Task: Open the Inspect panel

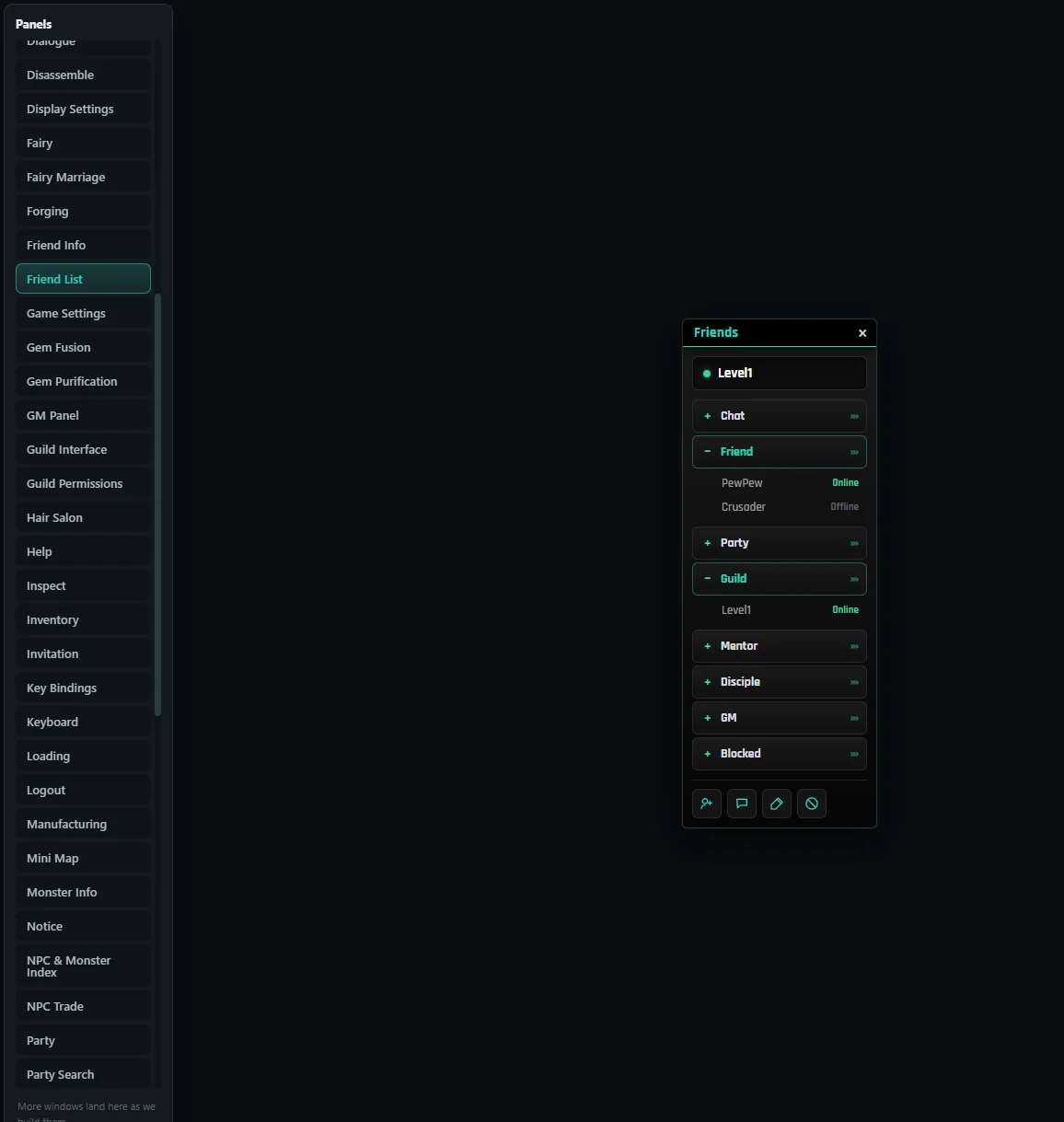Action: [x=83, y=585]
